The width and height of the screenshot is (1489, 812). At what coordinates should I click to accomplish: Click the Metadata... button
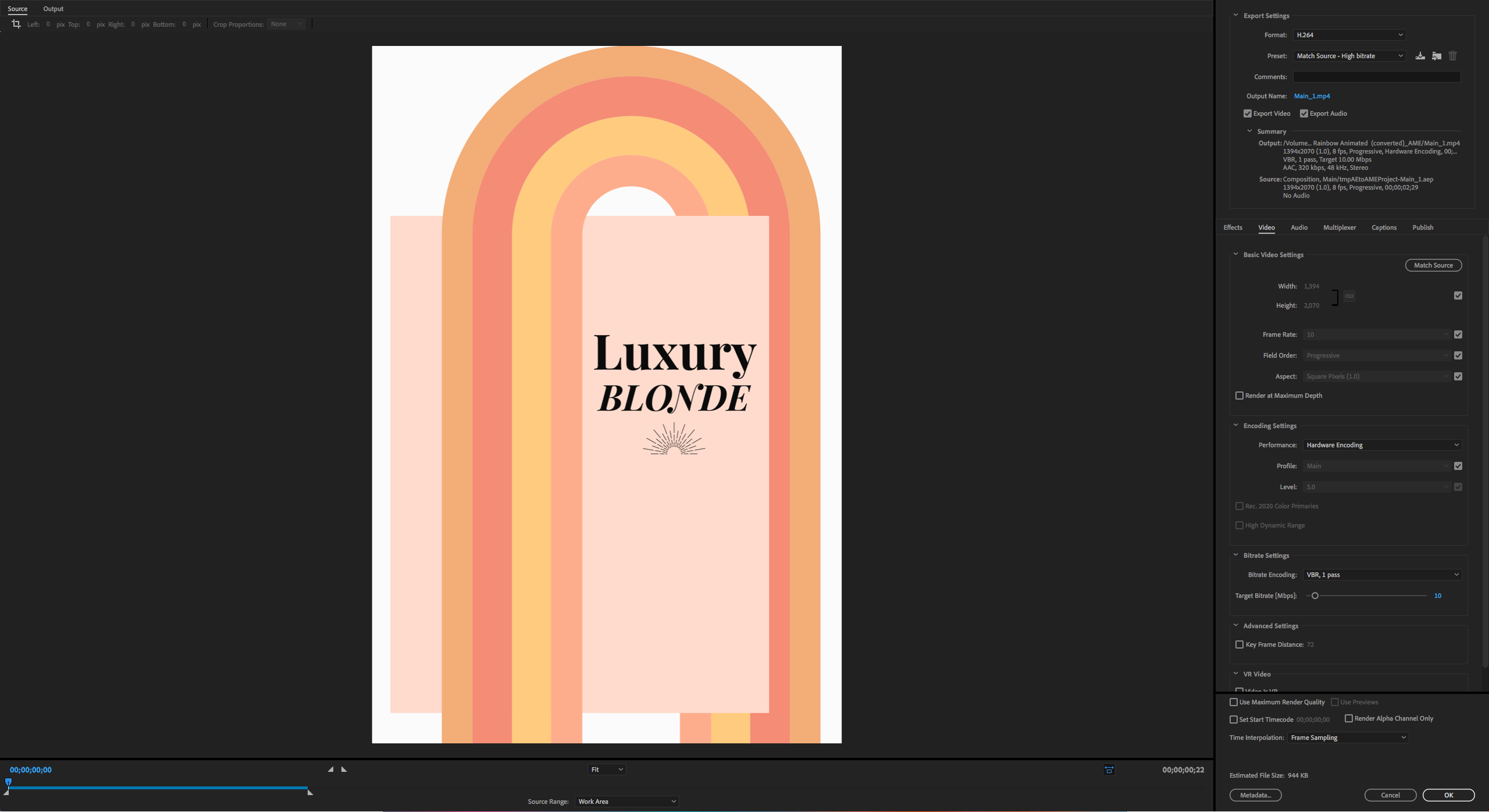point(1255,795)
